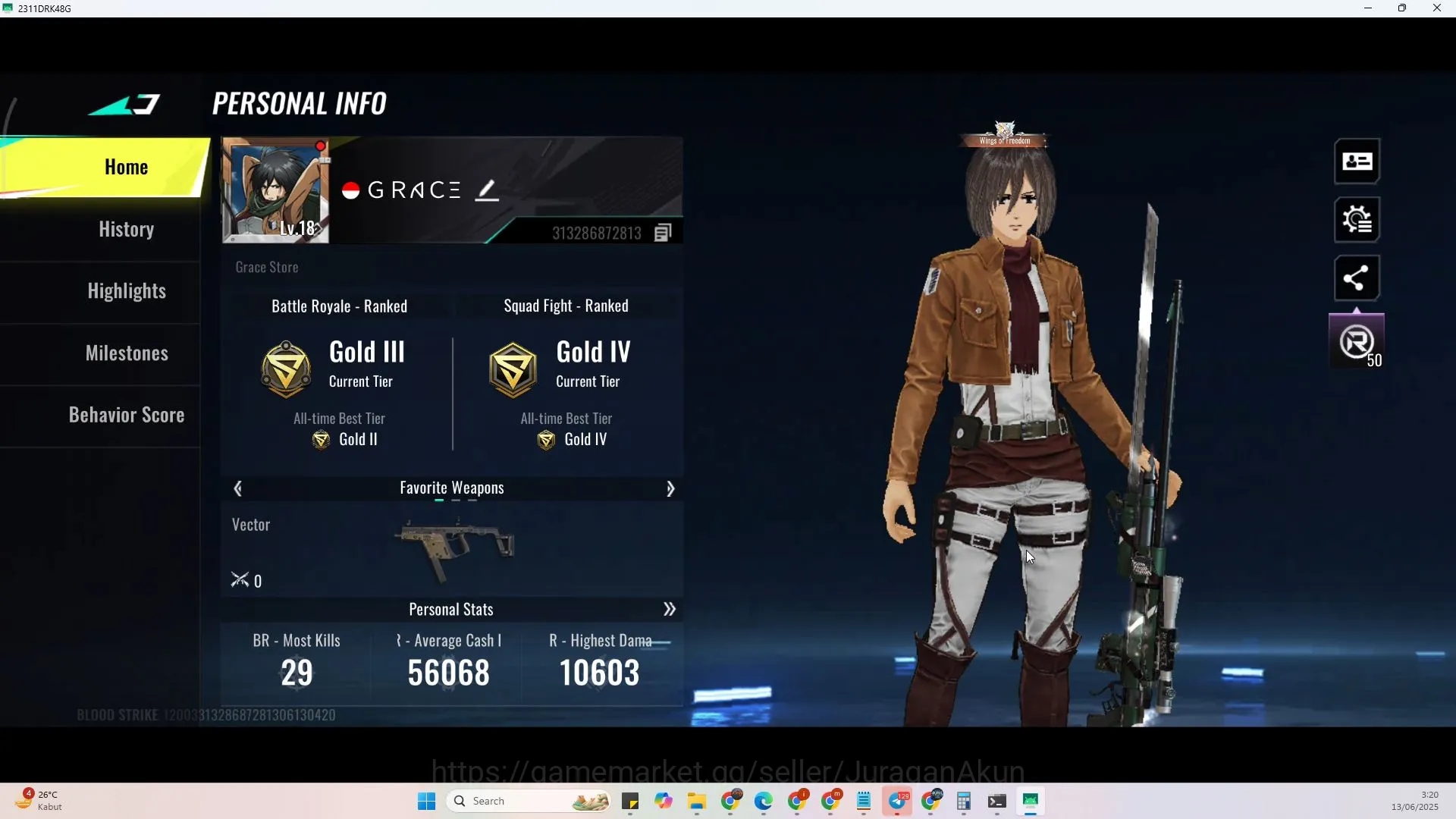Open Calculator from the taskbar
This screenshot has height=819, width=1456.
[964, 802]
